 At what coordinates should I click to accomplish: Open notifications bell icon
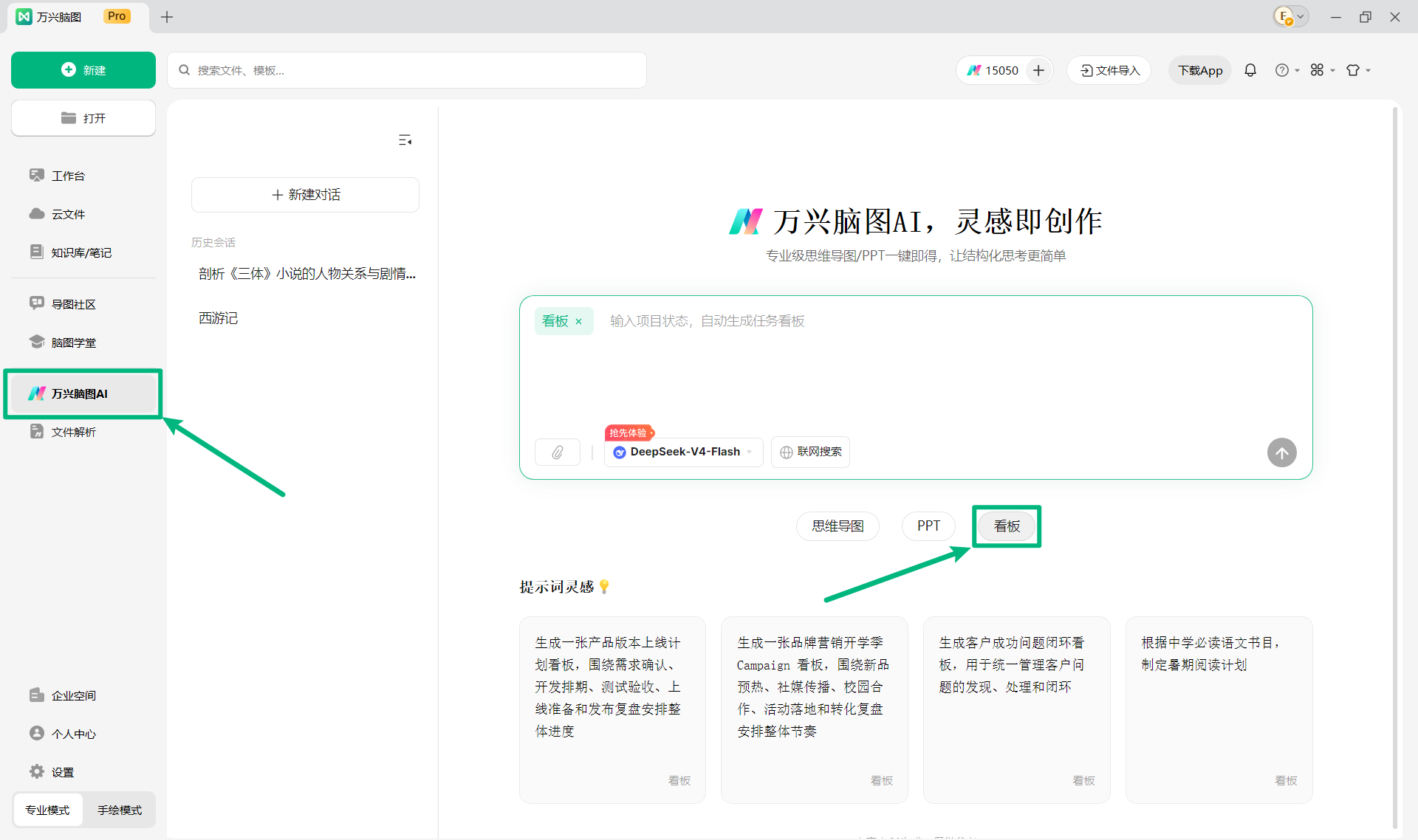pos(1250,70)
